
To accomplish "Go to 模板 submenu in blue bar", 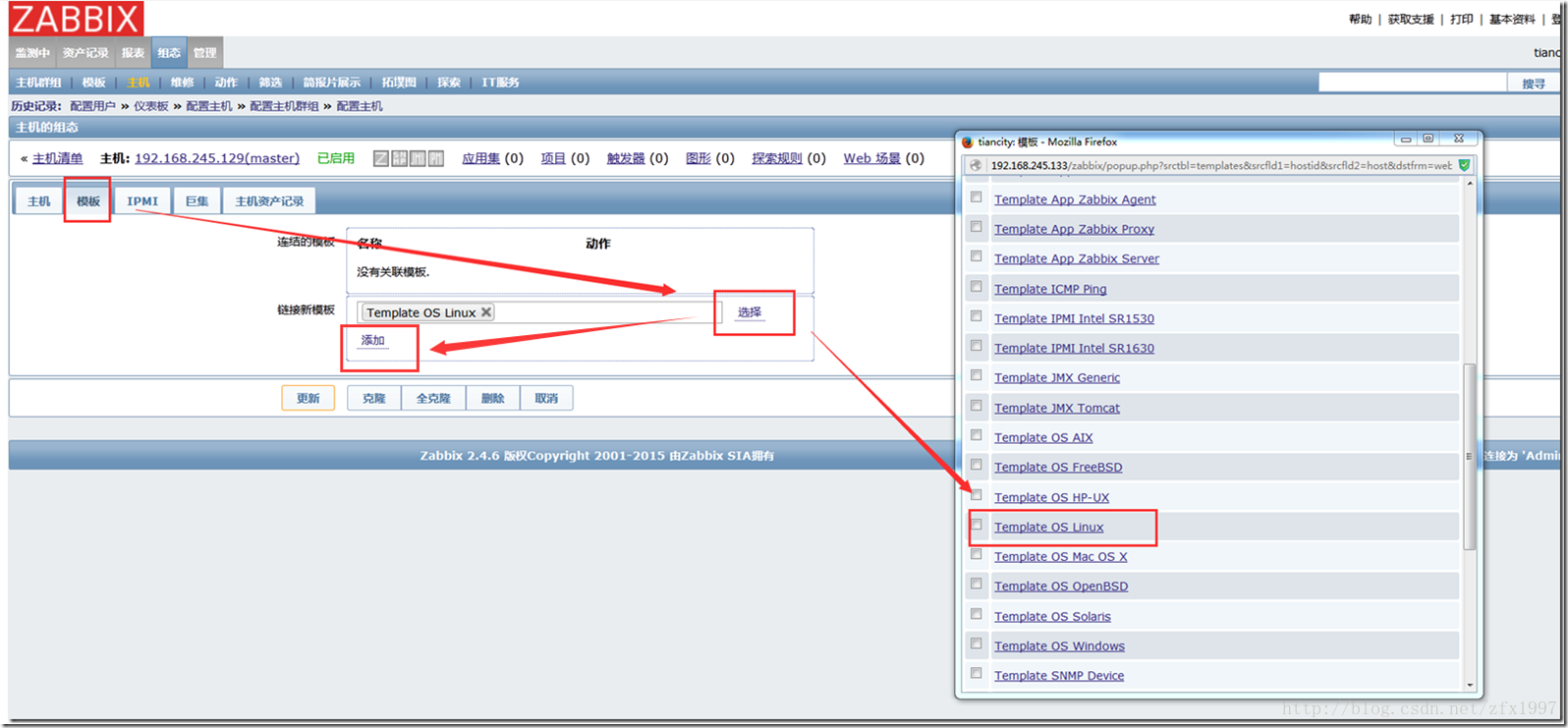I will [x=93, y=83].
